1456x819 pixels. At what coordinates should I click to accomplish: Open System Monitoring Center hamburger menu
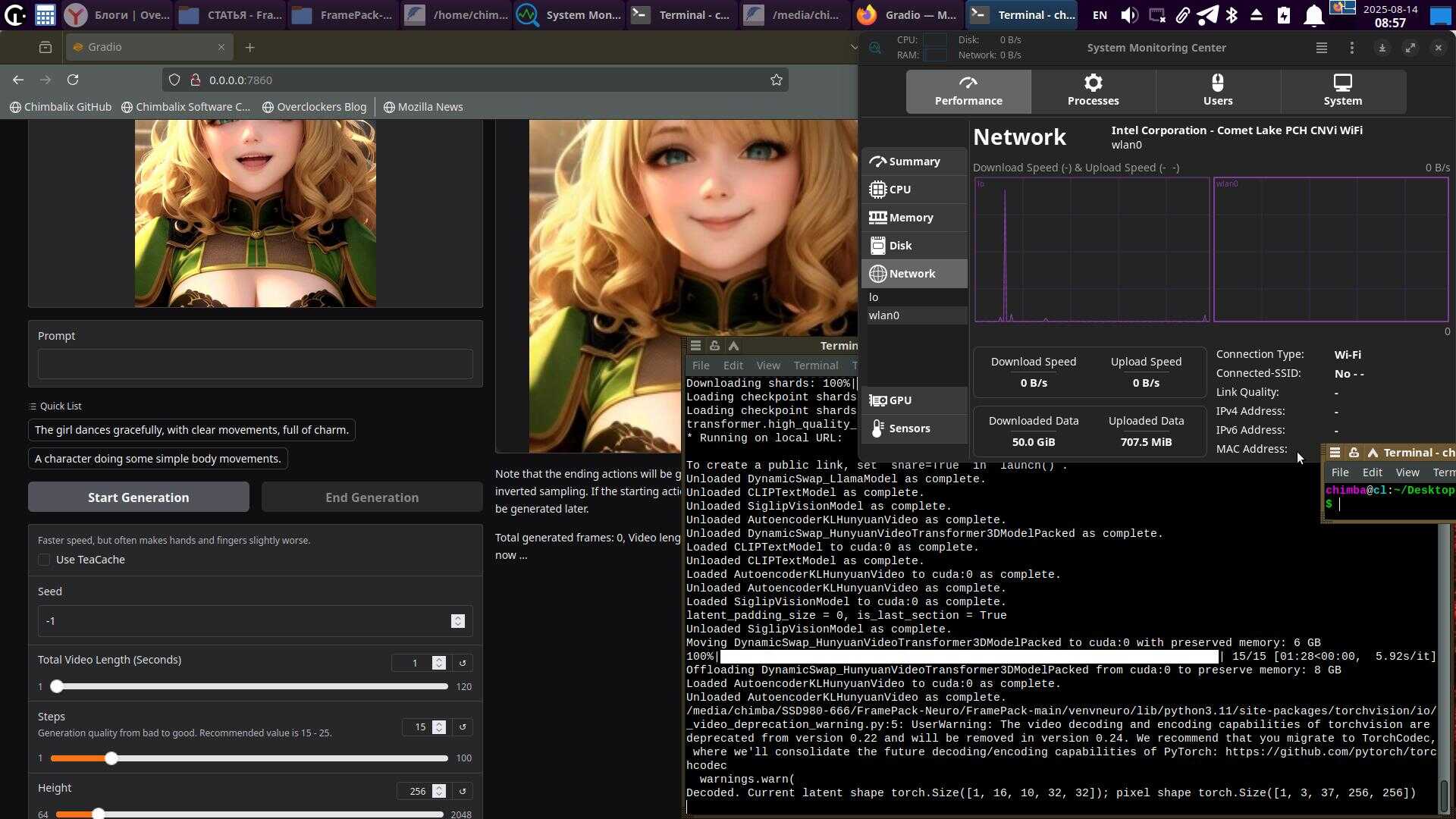[x=1321, y=48]
